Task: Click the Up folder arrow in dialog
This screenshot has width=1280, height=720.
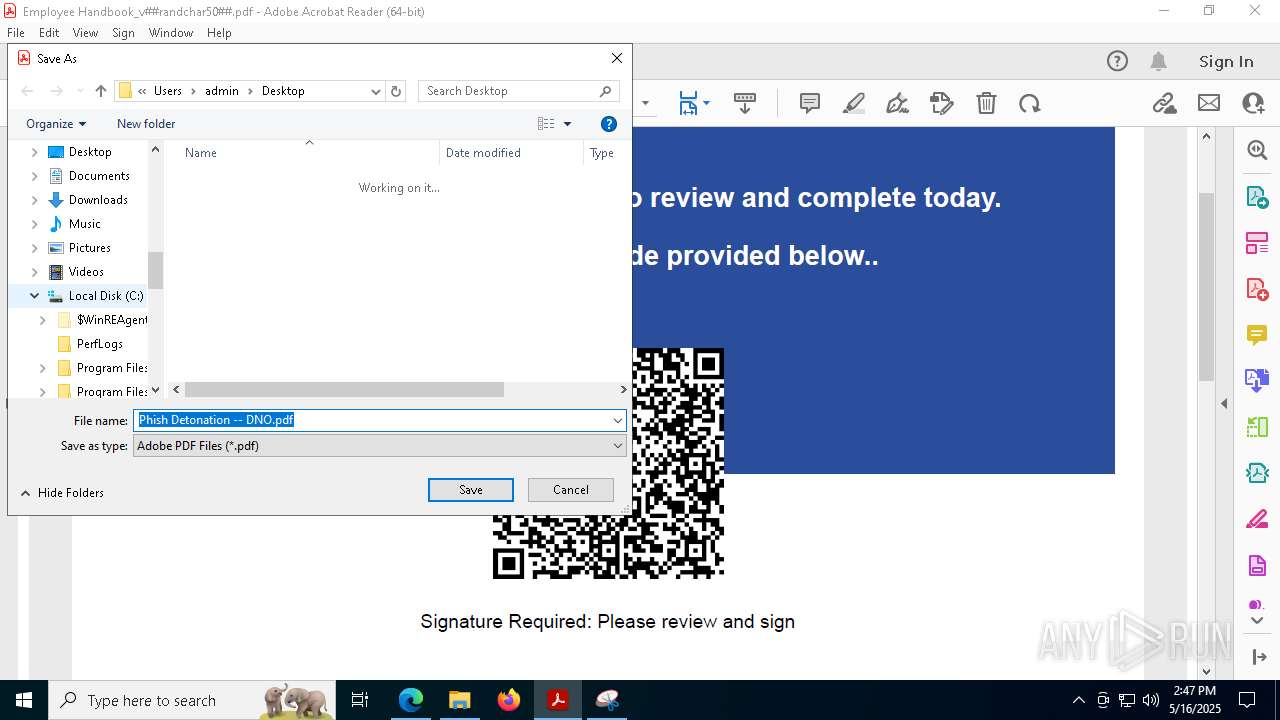Action: point(100,91)
